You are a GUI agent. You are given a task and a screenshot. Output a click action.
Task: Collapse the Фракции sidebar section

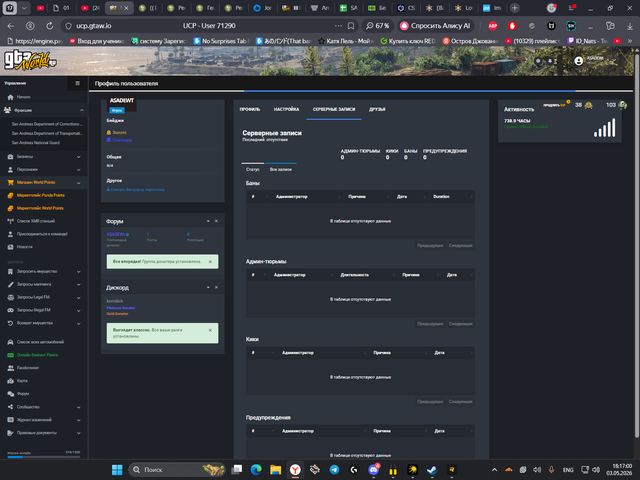[82, 110]
